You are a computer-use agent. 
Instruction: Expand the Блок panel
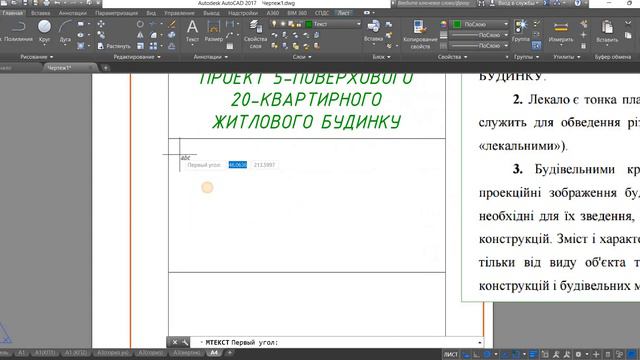pos(382,57)
